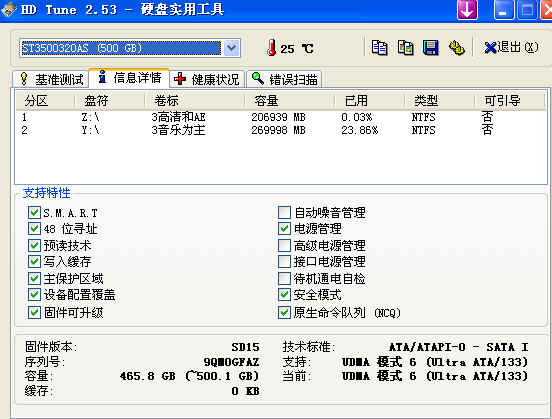Image resolution: width=552 pixels, height=419 pixels.
Task: Click the 类型 column header
Action: 439,101
